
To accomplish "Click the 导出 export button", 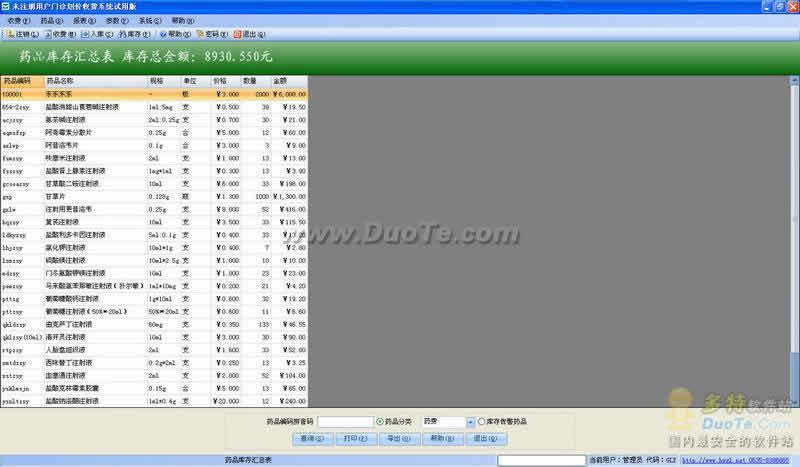I will (399, 438).
